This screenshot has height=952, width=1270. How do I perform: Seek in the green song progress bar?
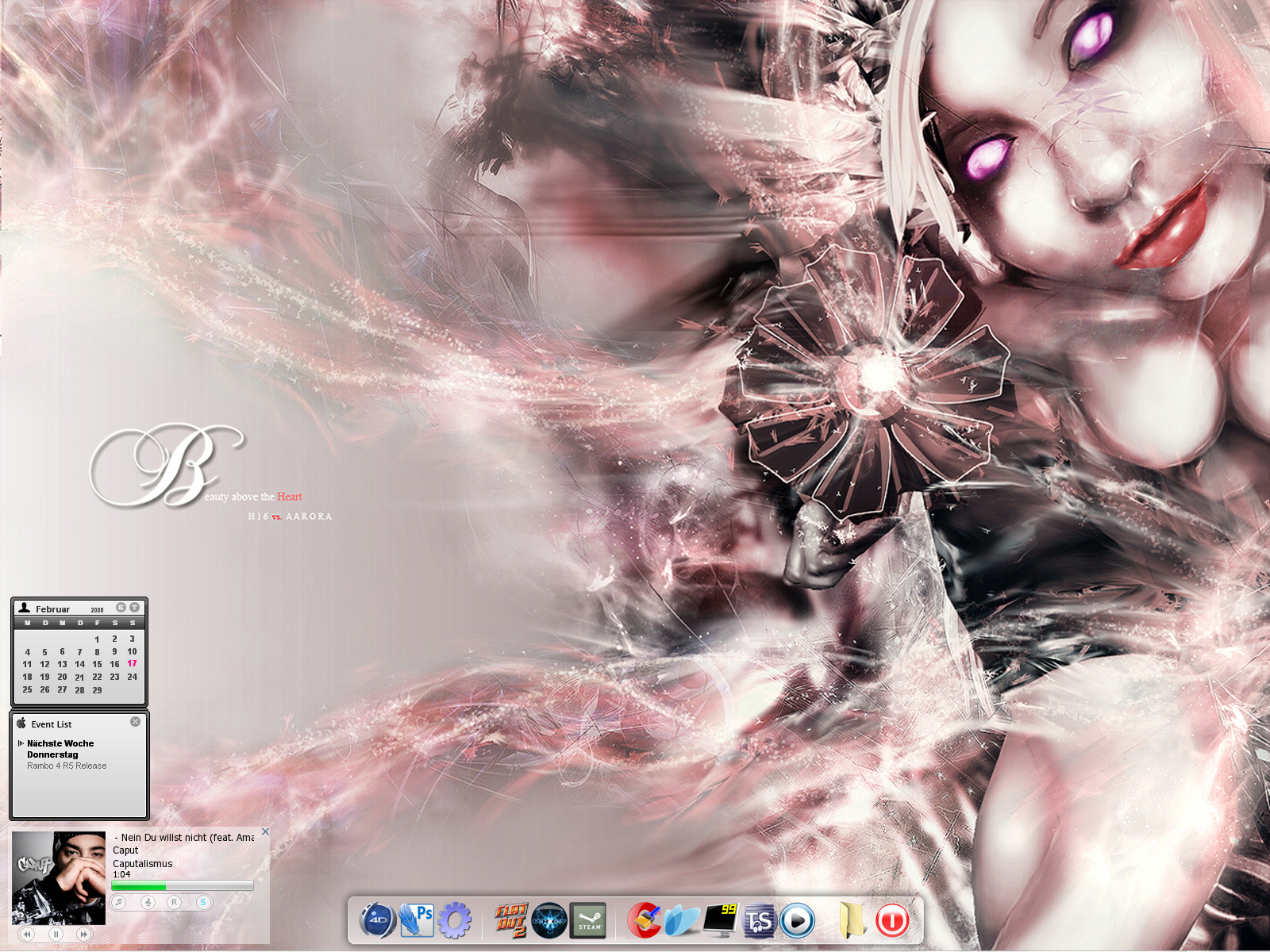[x=182, y=885]
